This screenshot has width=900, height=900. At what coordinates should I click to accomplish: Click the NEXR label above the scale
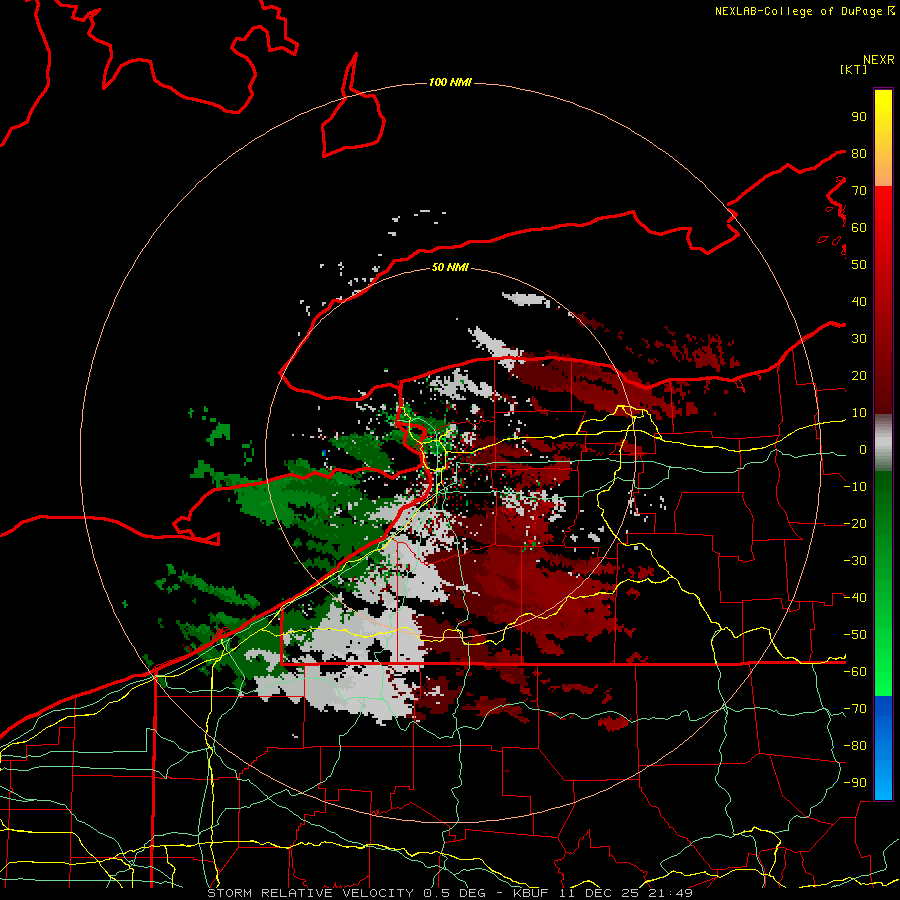[x=878, y=60]
